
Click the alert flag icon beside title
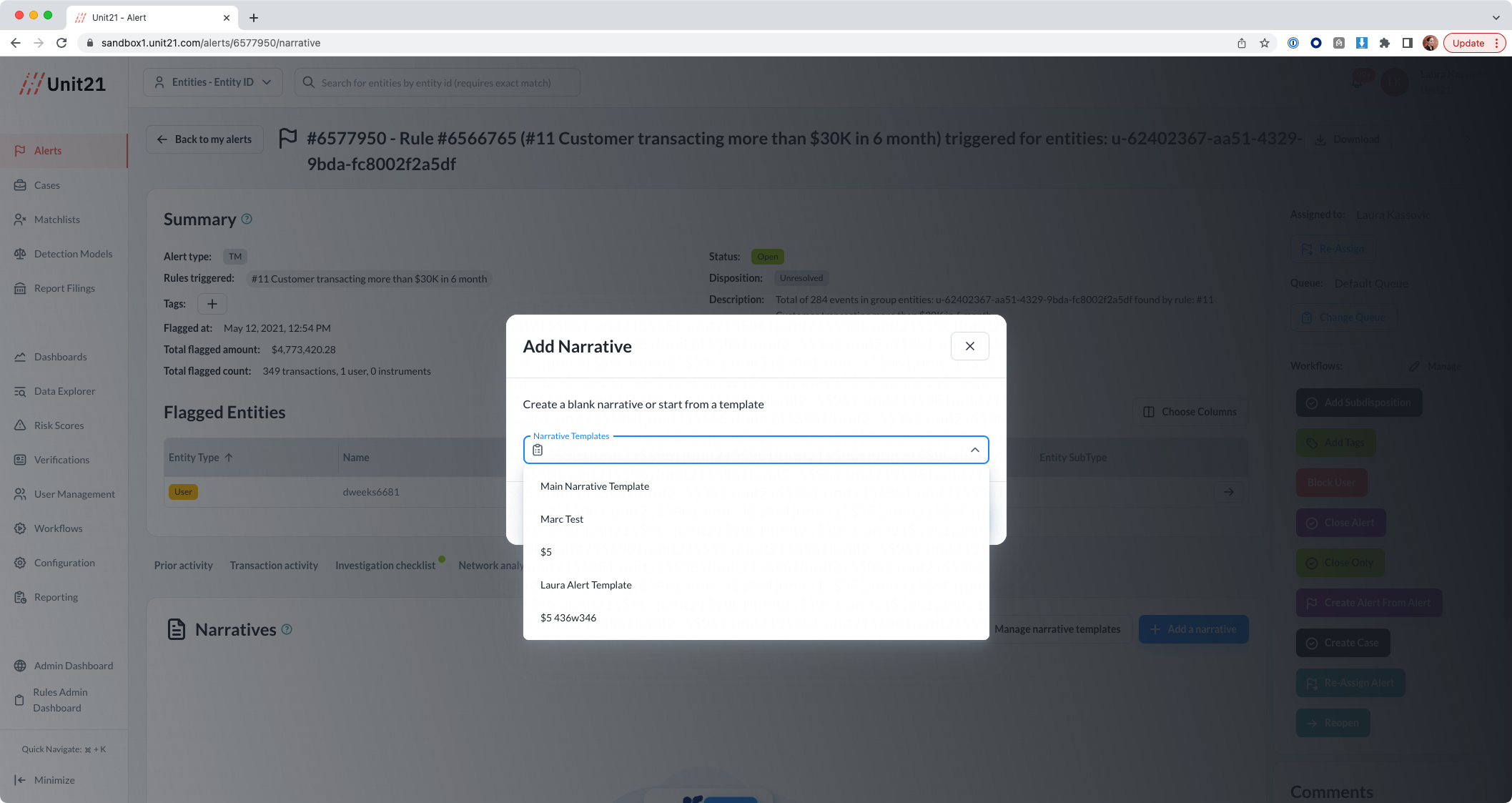pos(287,138)
